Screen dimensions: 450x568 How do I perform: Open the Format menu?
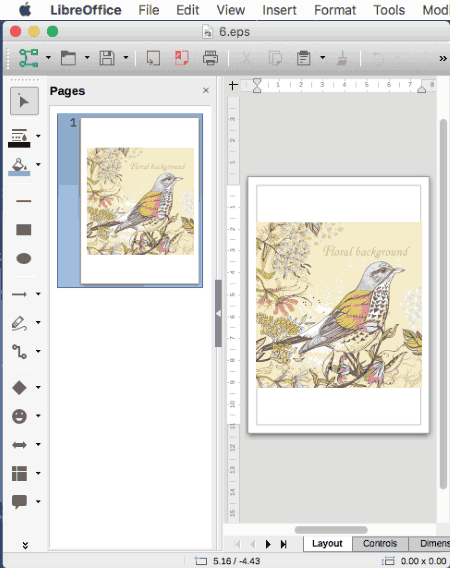(x=335, y=10)
